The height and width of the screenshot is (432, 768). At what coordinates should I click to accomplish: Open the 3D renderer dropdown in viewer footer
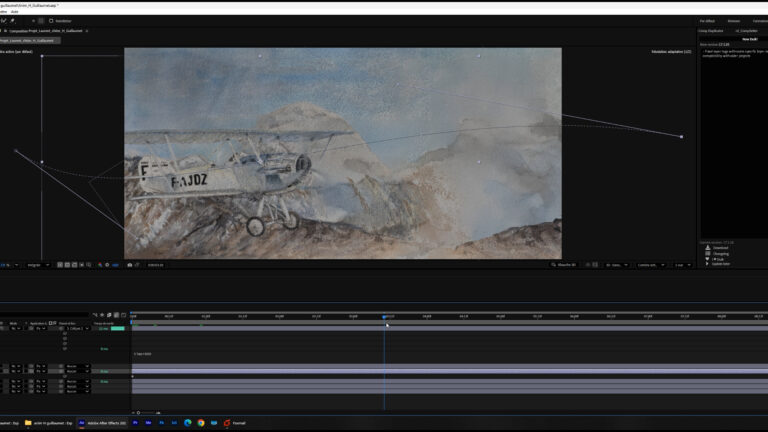[x=617, y=265]
